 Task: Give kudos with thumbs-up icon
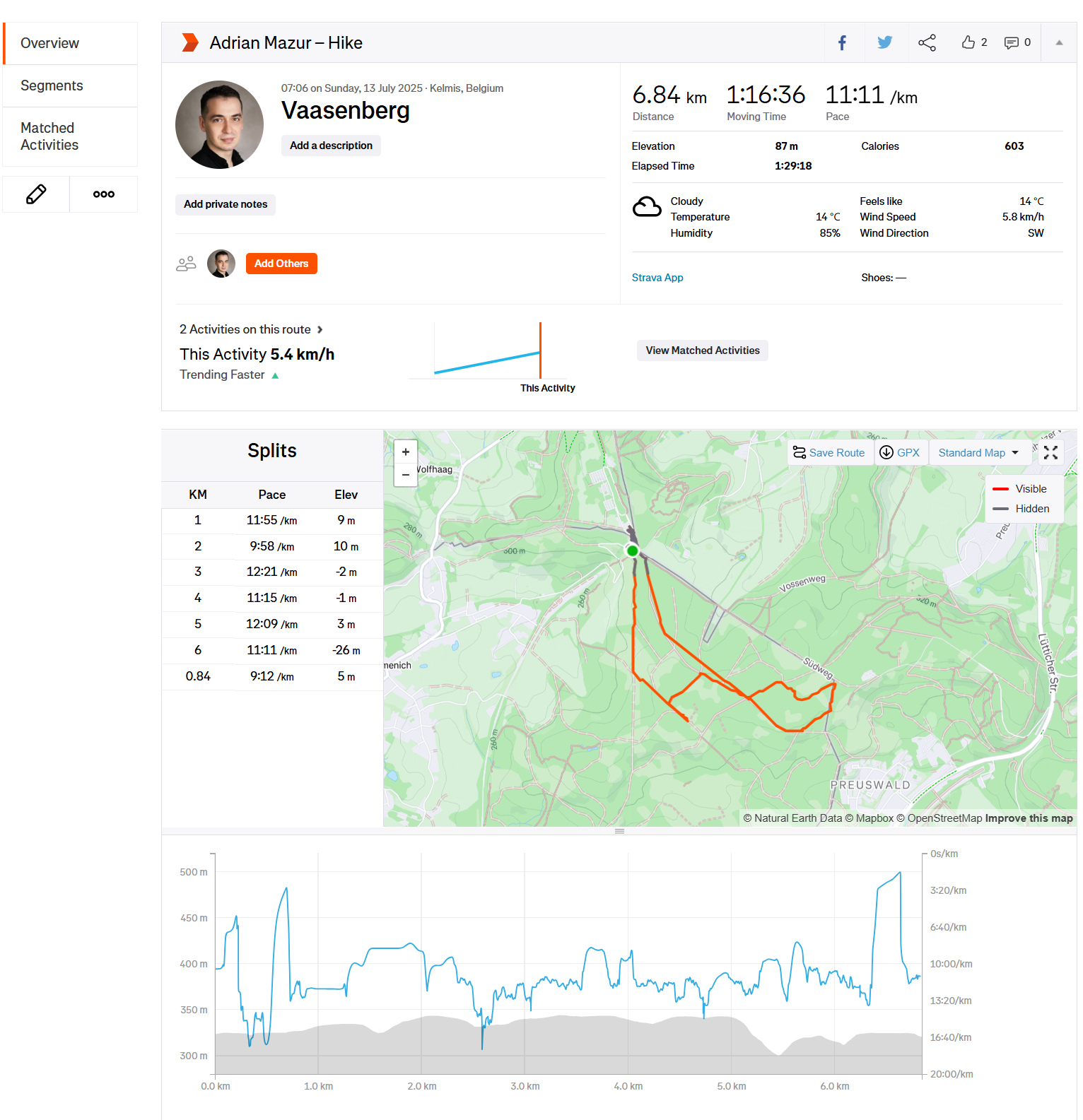click(968, 42)
